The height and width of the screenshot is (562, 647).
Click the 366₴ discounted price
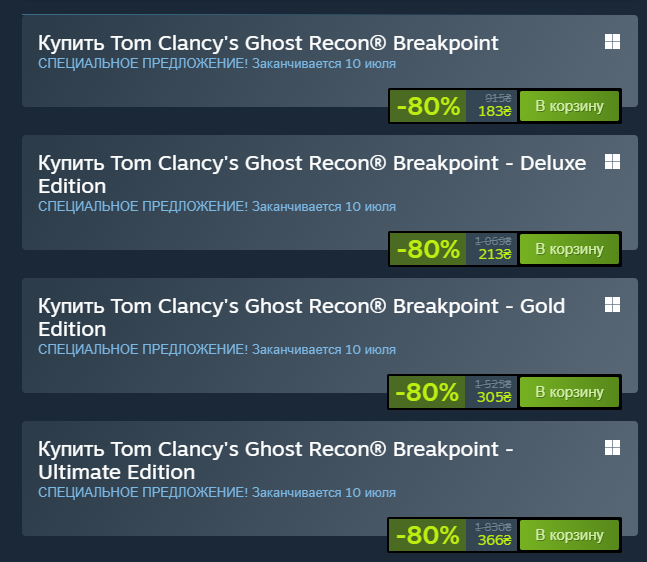tap(494, 540)
